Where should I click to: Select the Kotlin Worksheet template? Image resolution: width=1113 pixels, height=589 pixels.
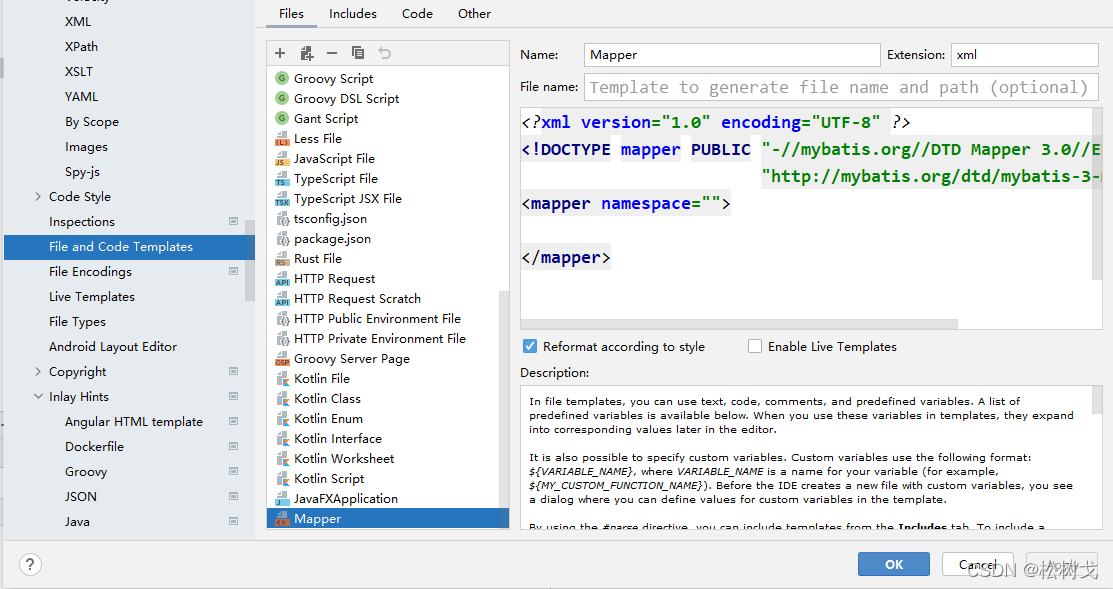[x=344, y=458]
